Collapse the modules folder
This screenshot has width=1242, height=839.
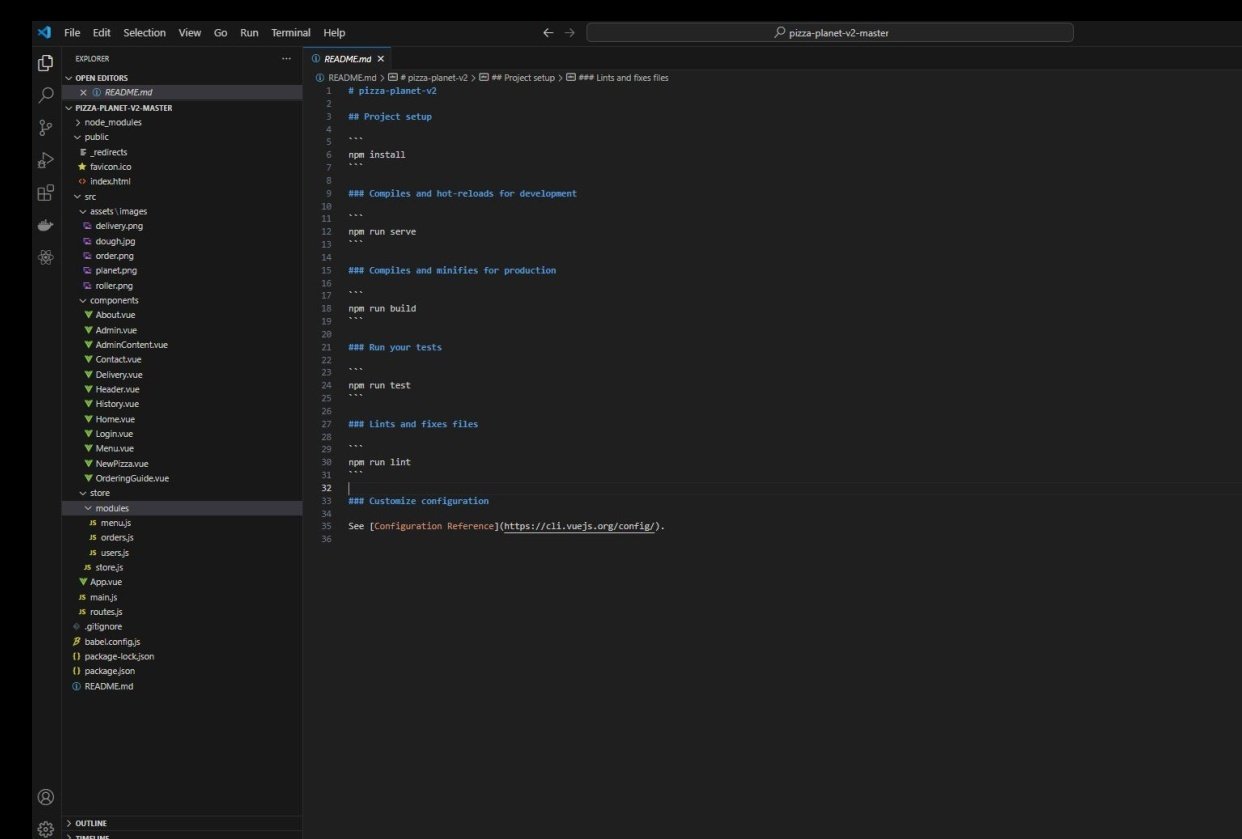tap(182, 508)
